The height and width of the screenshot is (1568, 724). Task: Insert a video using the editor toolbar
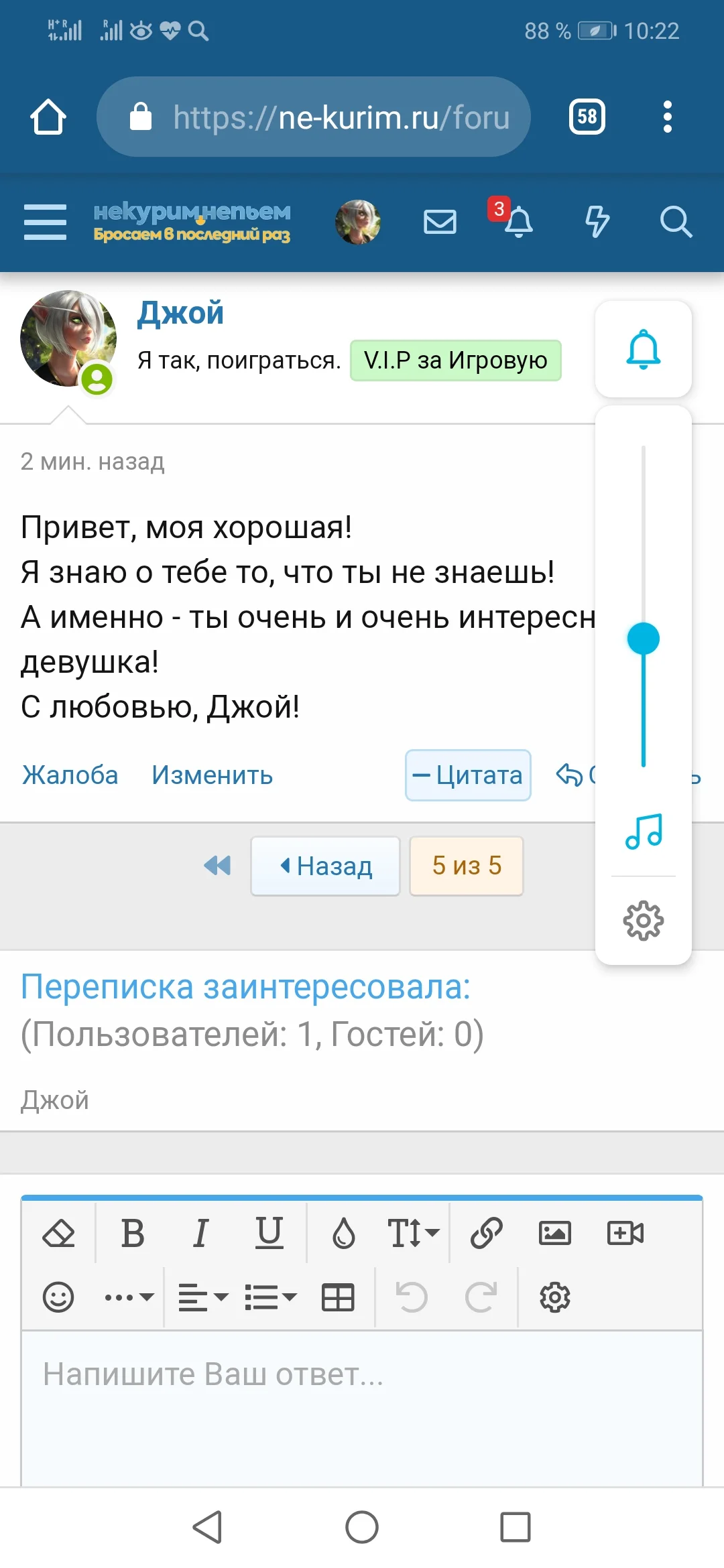coord(625,1232)
